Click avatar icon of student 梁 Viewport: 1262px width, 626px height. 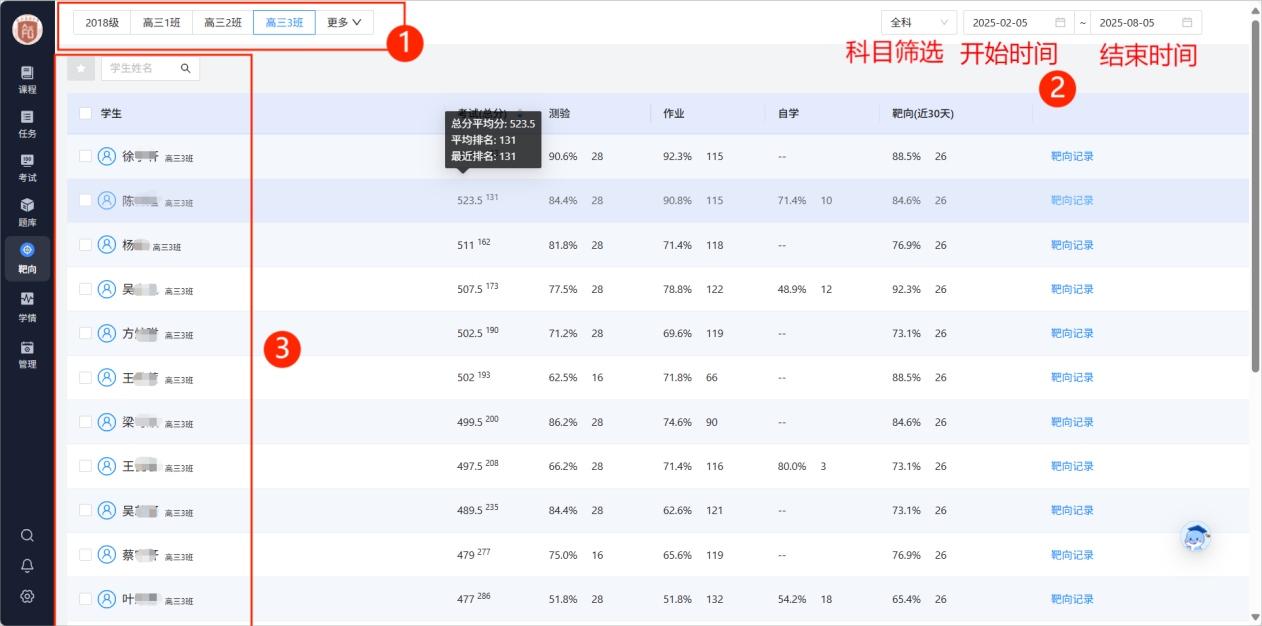point(107,422)
